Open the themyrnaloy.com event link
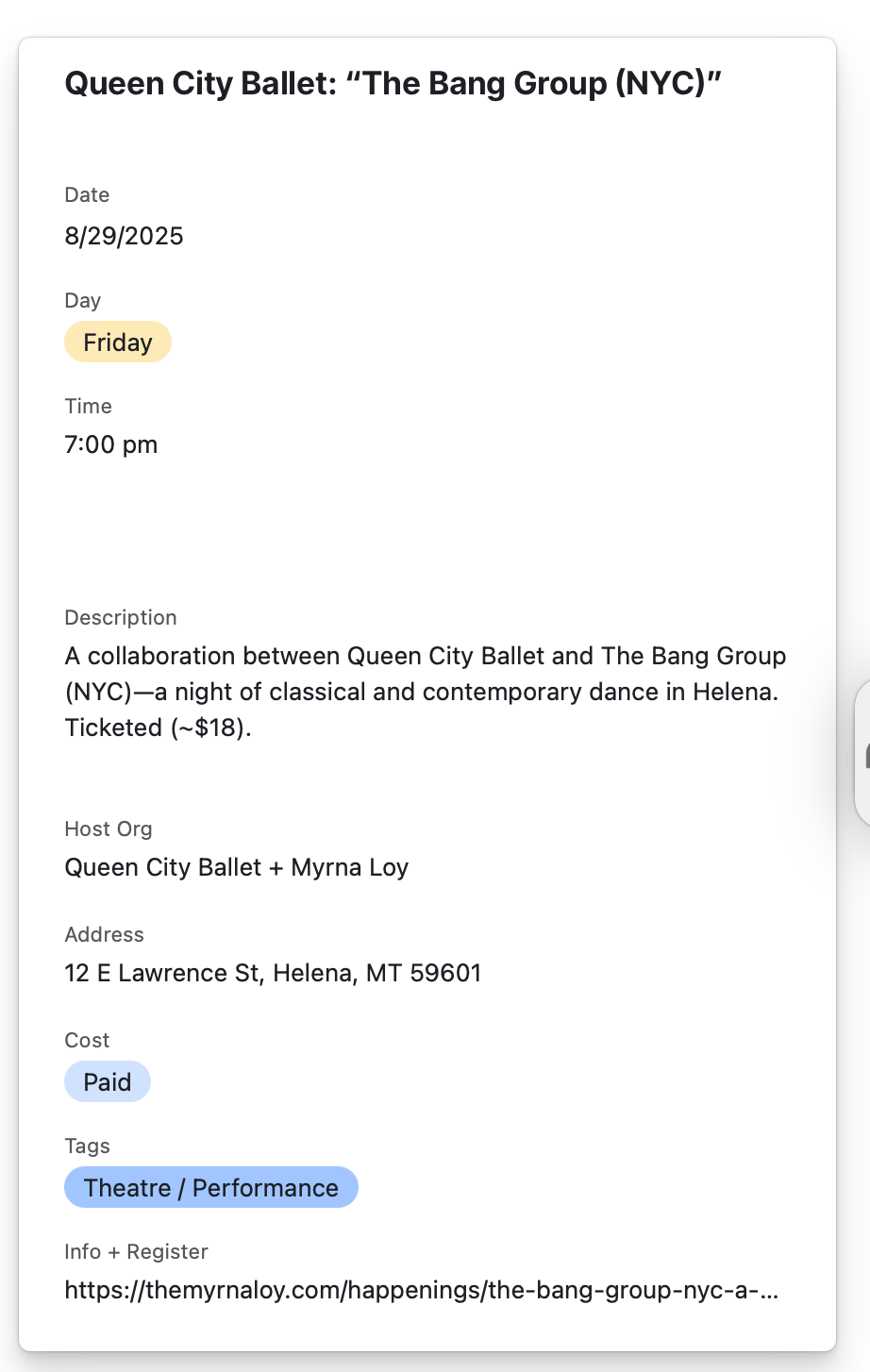The height and width of the screenshot is (1372, 870). tap(421, 1291)
